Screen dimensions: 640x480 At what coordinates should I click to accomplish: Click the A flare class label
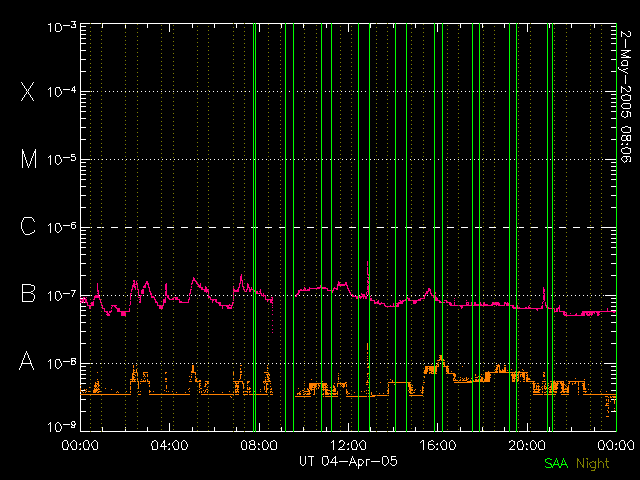point(27,361)
